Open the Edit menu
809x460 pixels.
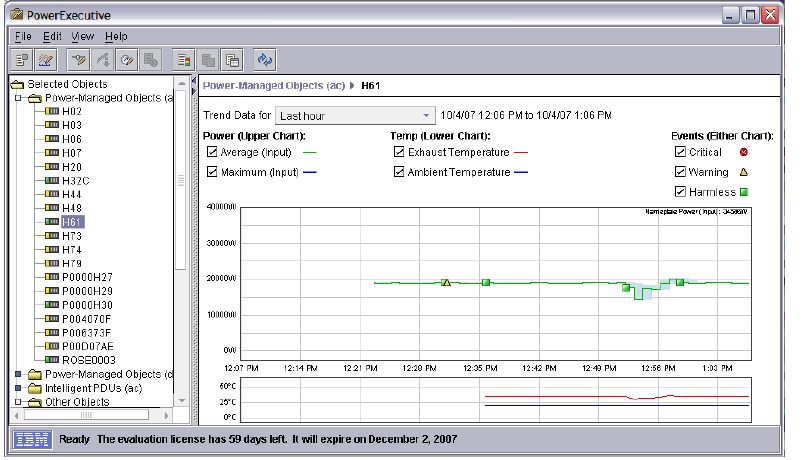52,36
